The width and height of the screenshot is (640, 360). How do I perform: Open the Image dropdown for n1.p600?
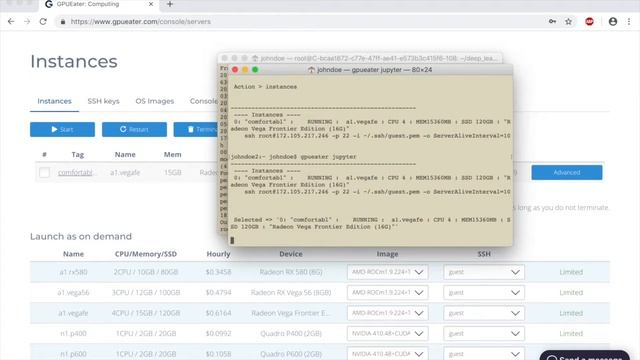(387, 353)
